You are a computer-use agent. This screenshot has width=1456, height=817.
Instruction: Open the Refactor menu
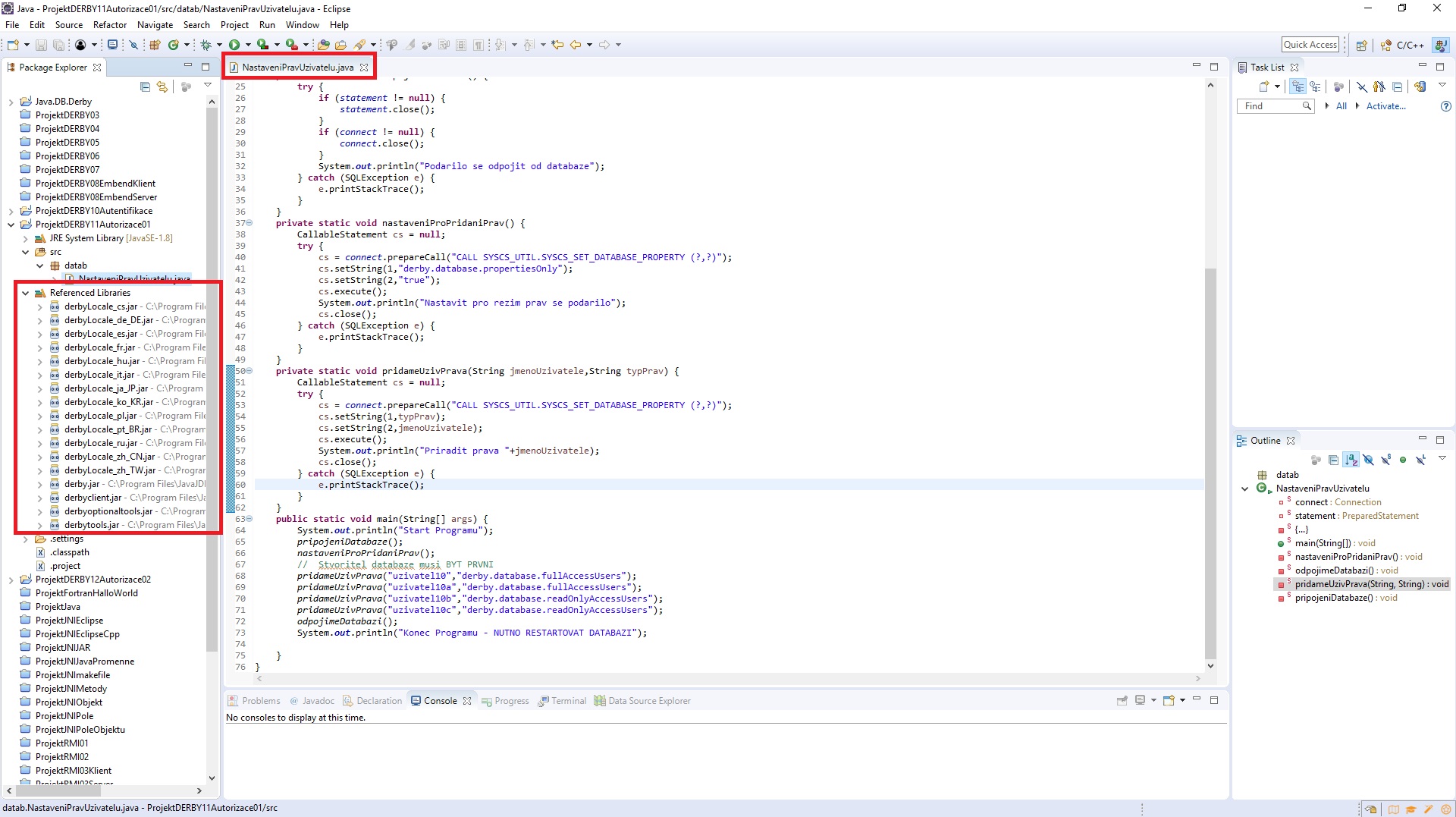109,25
